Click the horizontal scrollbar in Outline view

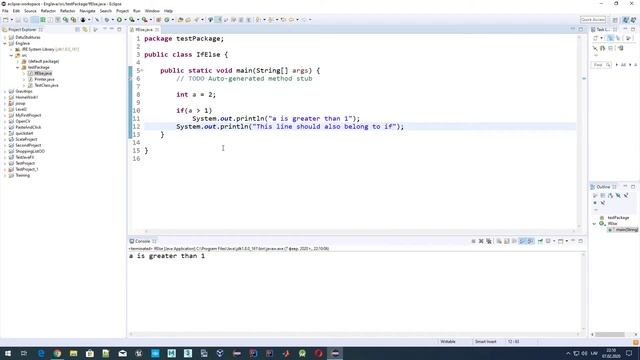tap(610, 334)
